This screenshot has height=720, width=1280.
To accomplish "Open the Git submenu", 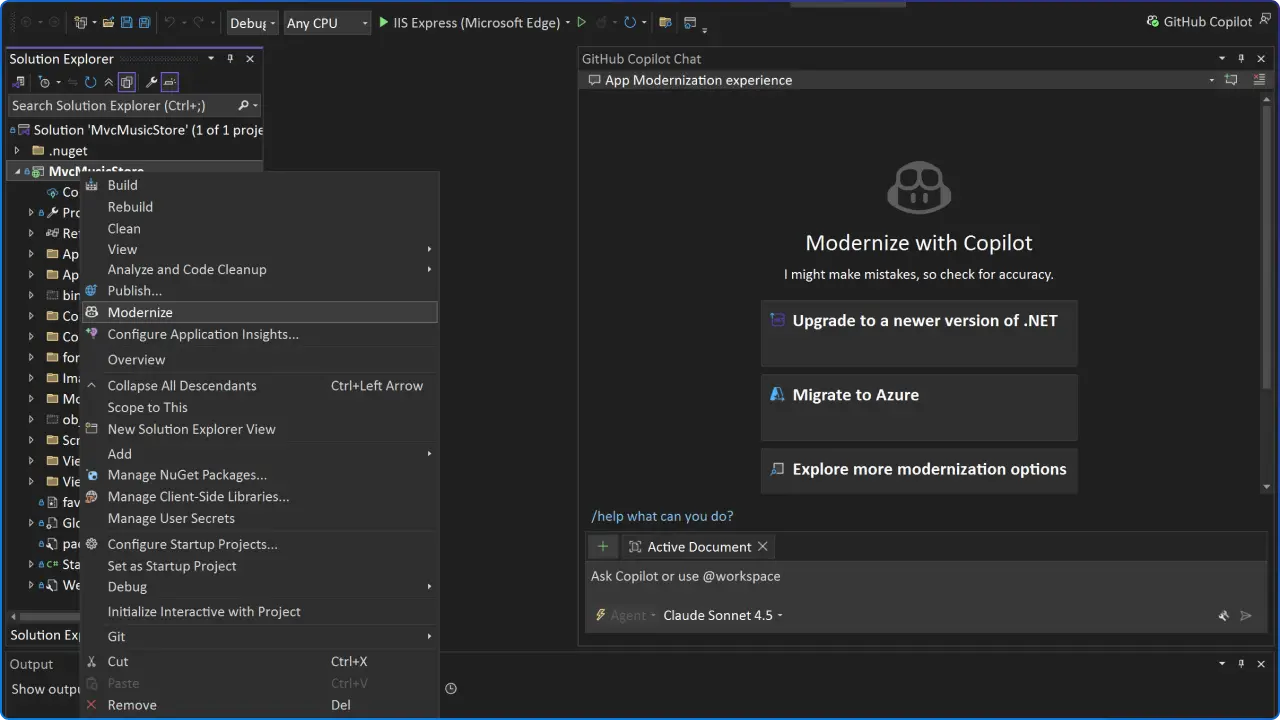I will pos(260,636).
